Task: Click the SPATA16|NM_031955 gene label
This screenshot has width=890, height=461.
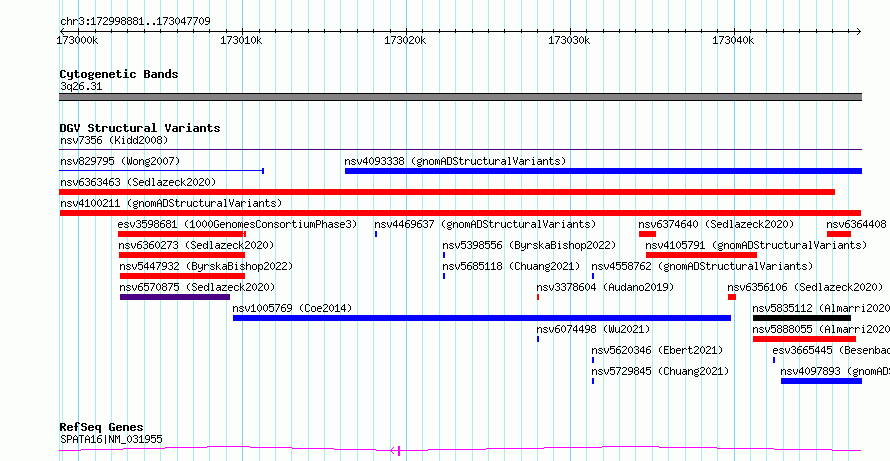Action: pyautogui.click(x=111, y=439)
